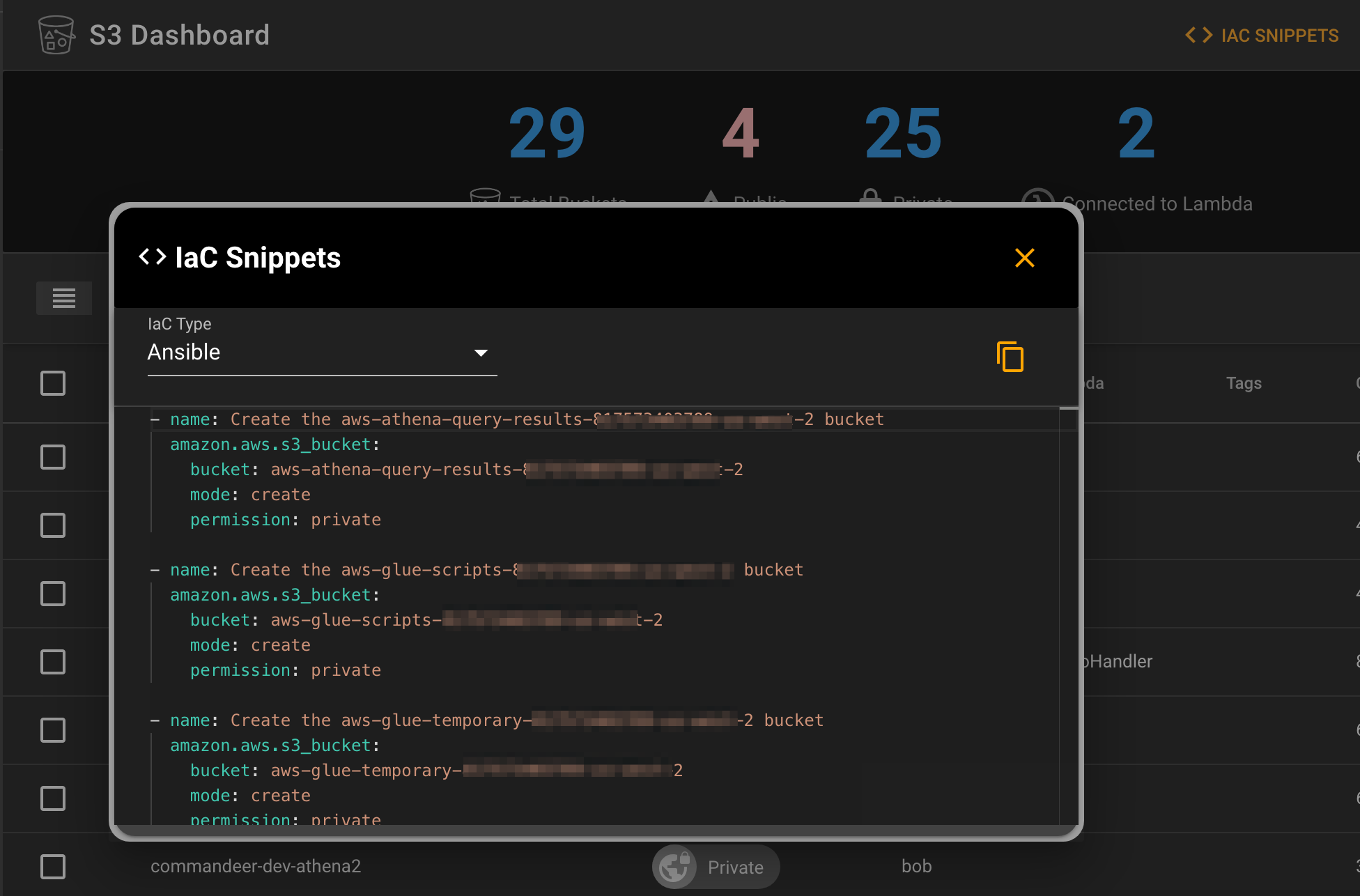Check the commandeer-dev-athena2 row checkbox
Image resolution: width=1360 pixels, height=896 pixels.
click(53, 867)
